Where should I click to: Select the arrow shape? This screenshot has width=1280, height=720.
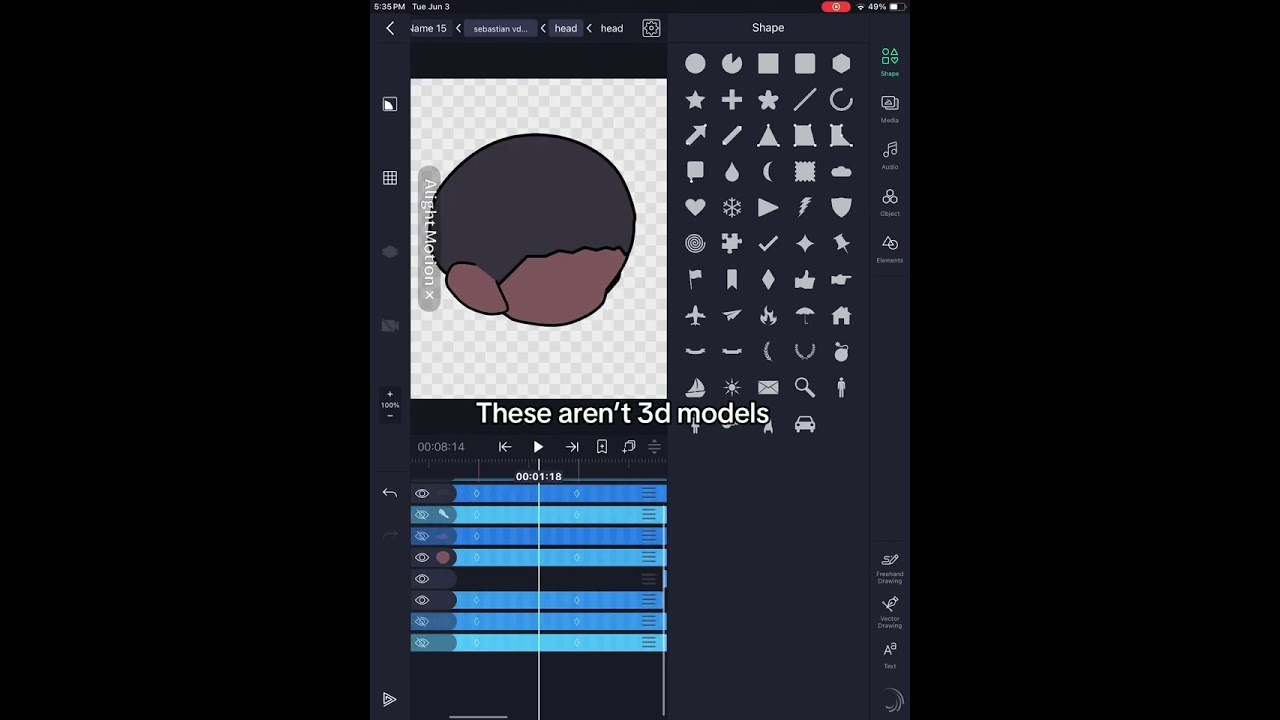(695, 136)
